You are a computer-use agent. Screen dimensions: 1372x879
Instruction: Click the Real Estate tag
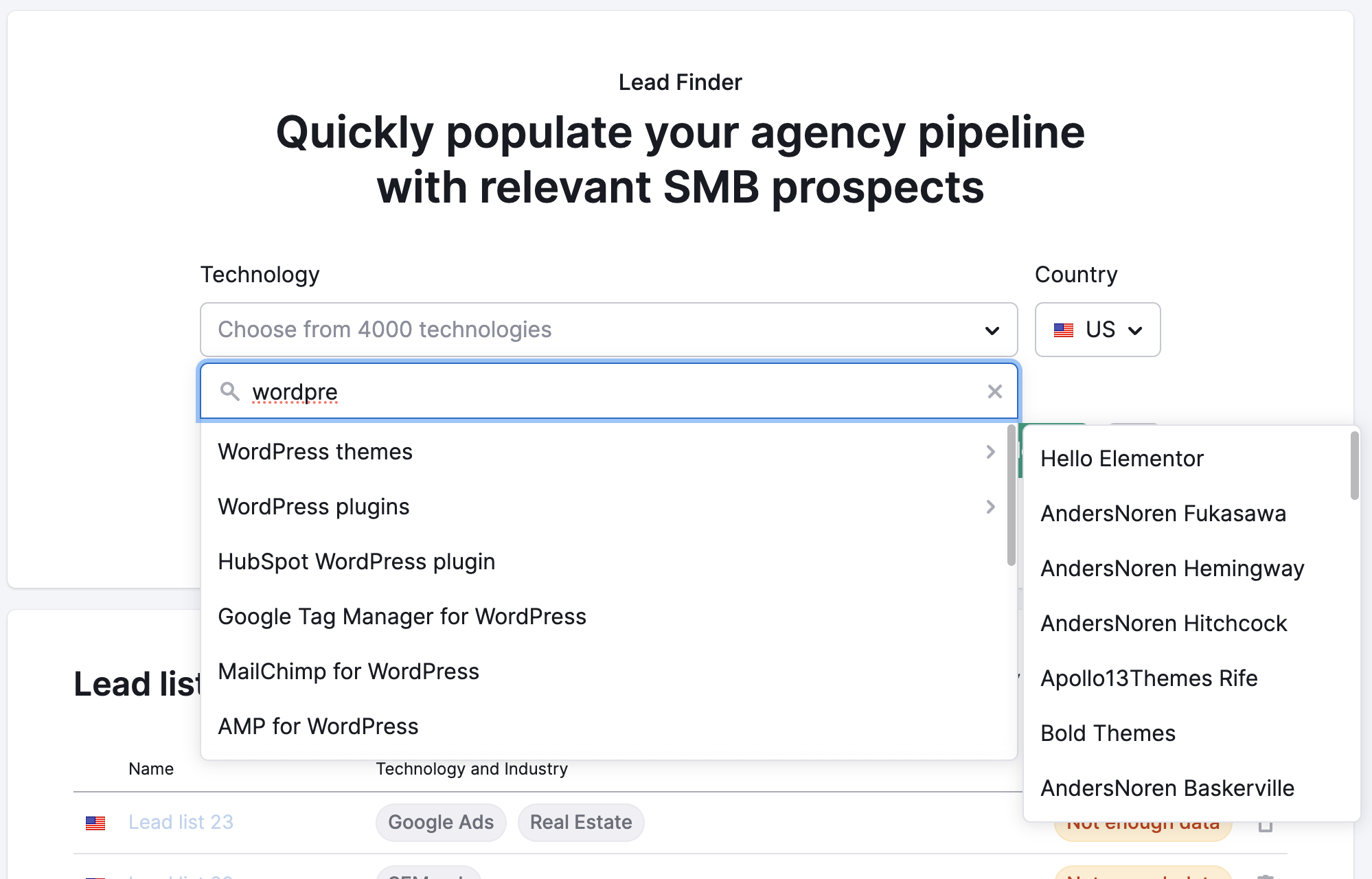[580, 822]
